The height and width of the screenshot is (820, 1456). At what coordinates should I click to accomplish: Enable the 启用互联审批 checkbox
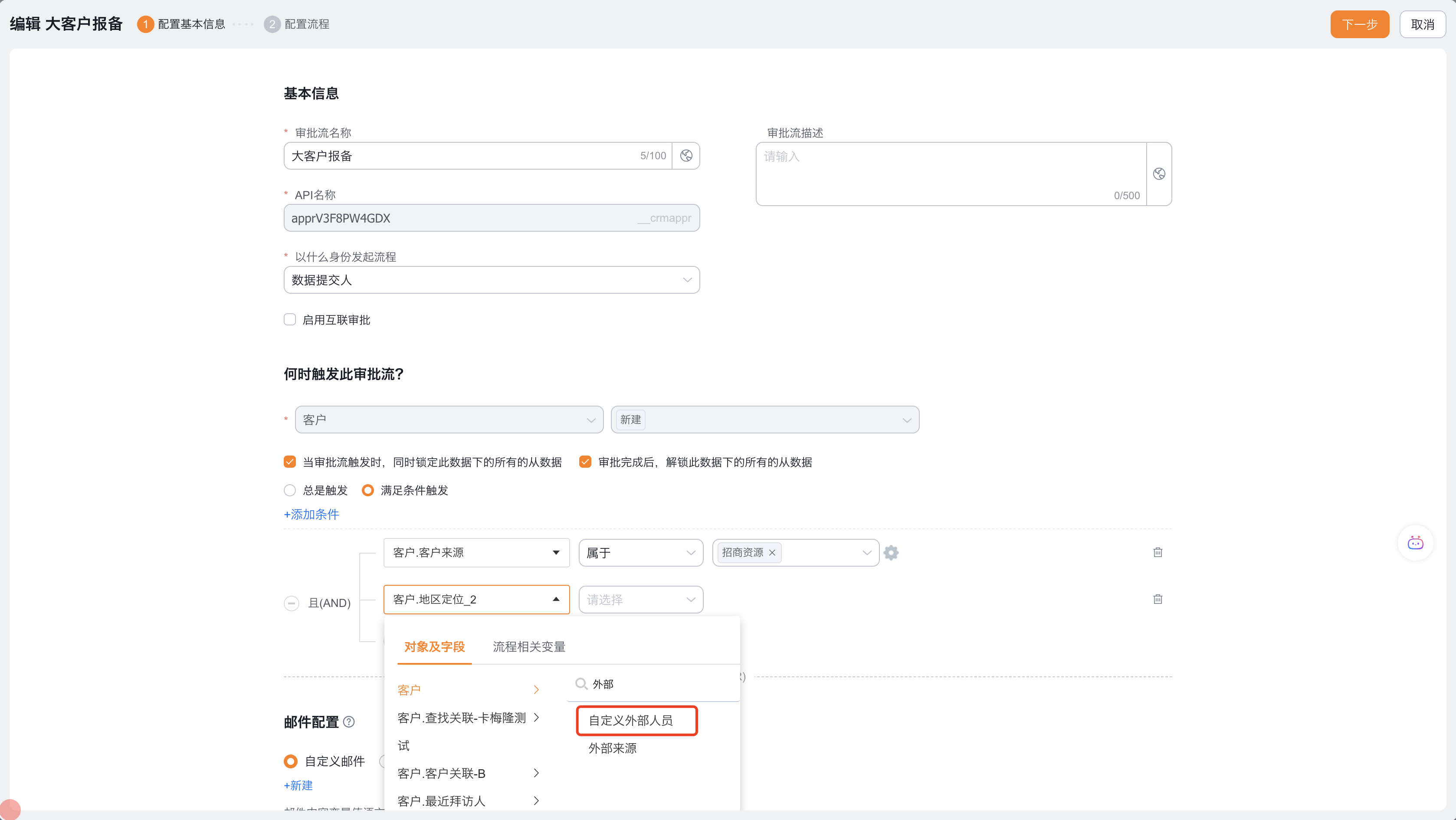(290, 320)
